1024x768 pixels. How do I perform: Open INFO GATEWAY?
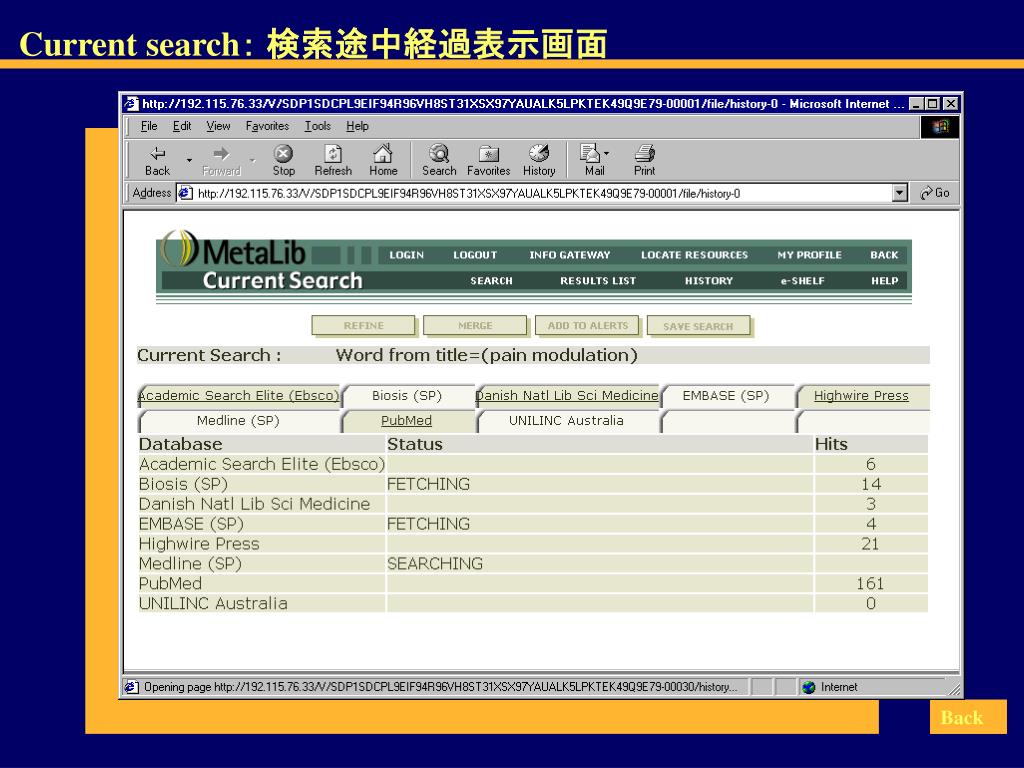pos(569,255)
